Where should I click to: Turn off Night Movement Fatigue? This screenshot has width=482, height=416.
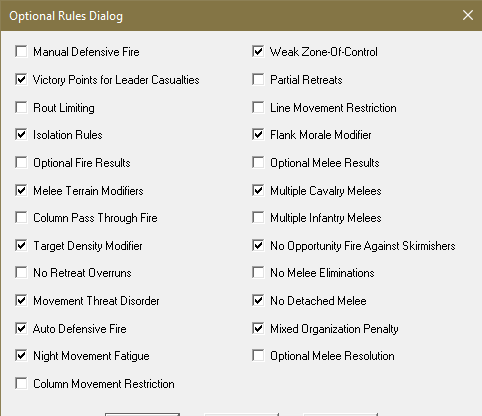coord(21,356)
